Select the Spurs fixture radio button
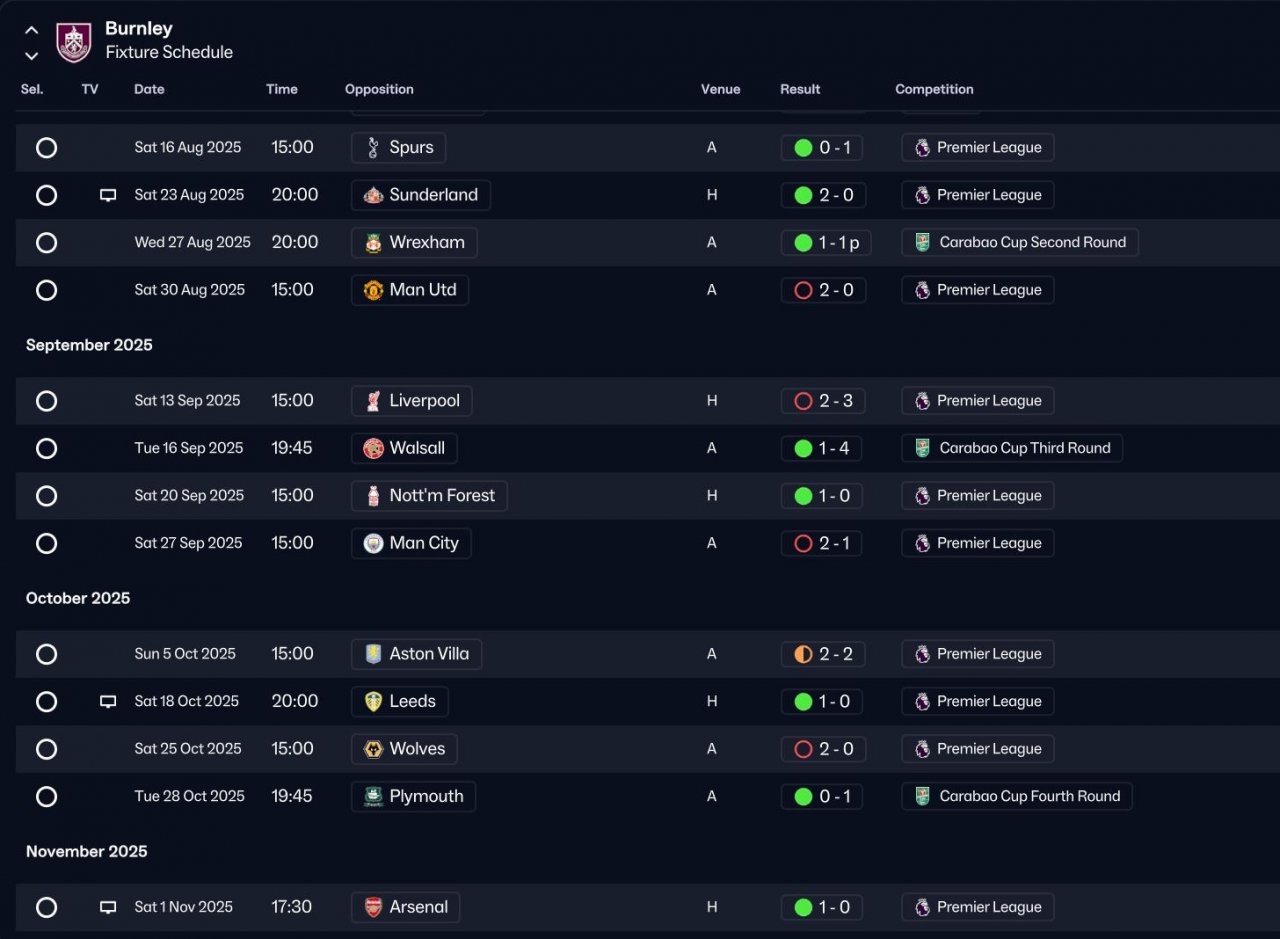Screen dimensions: 1280x939 pos(46,148)
